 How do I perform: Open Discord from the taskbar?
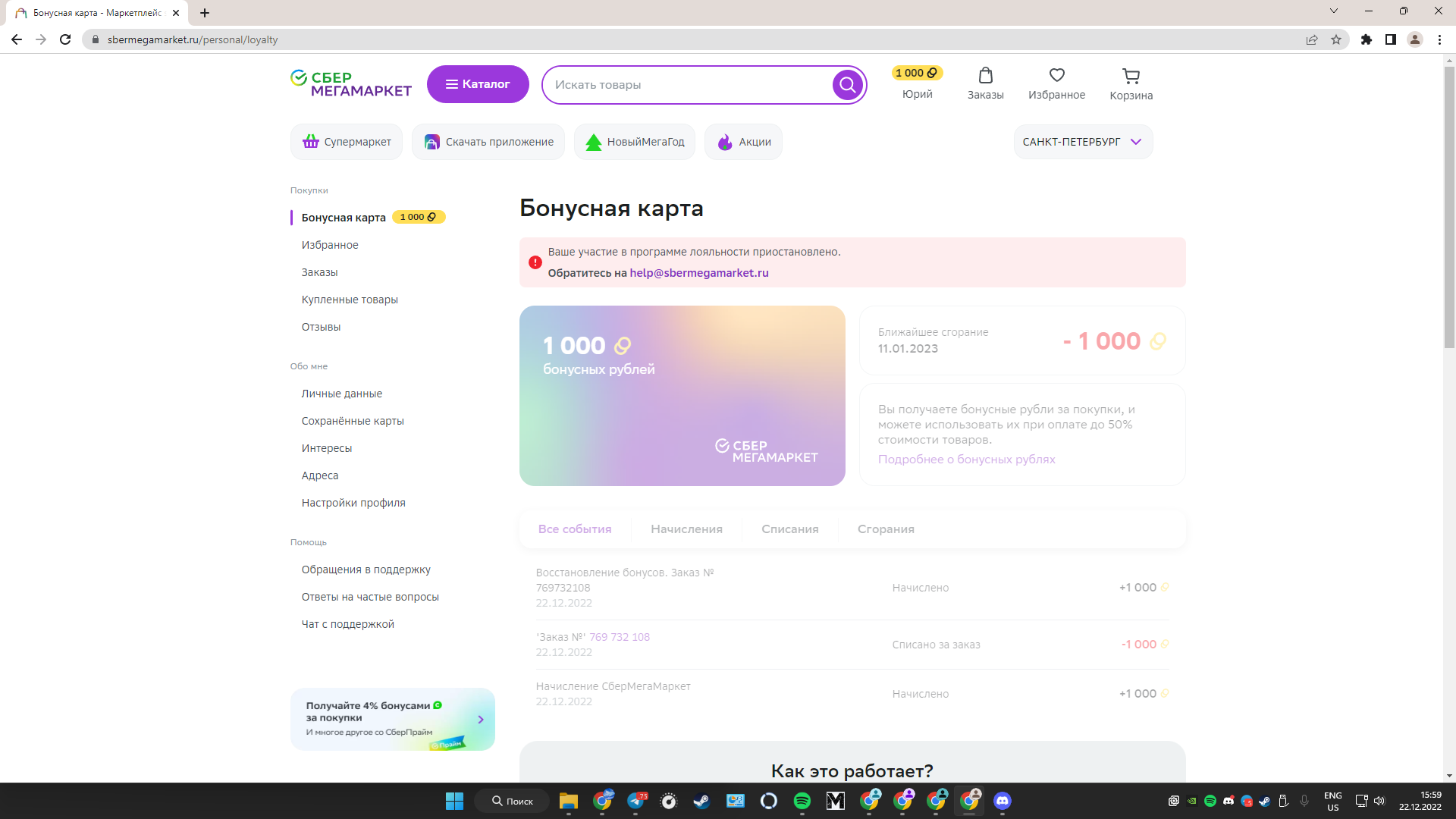[1002, 801]
